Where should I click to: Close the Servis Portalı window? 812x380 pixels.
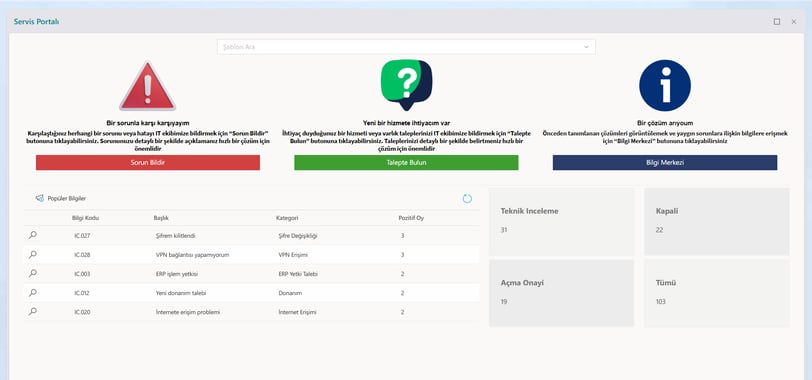(x=794, y=22)
